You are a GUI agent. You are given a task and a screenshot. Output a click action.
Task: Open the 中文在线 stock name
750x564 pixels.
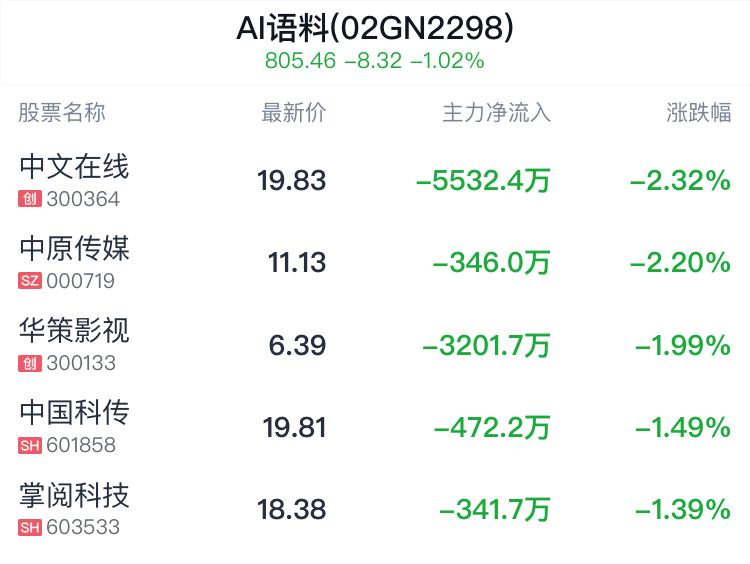pyautogui.click(x=74, y=166)
